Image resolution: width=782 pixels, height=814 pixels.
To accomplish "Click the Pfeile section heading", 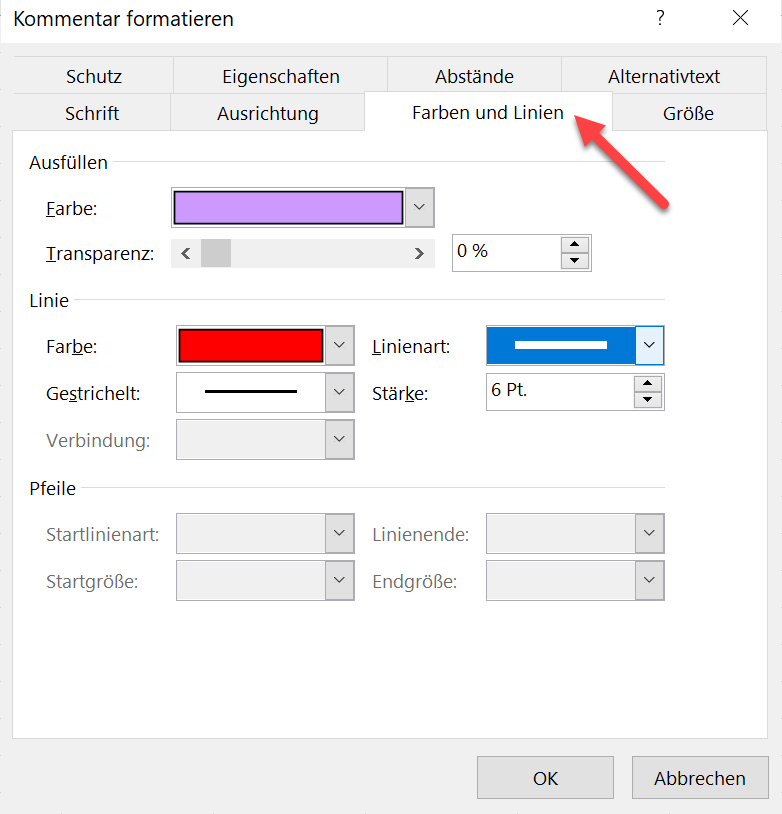I will click(52, 489).
